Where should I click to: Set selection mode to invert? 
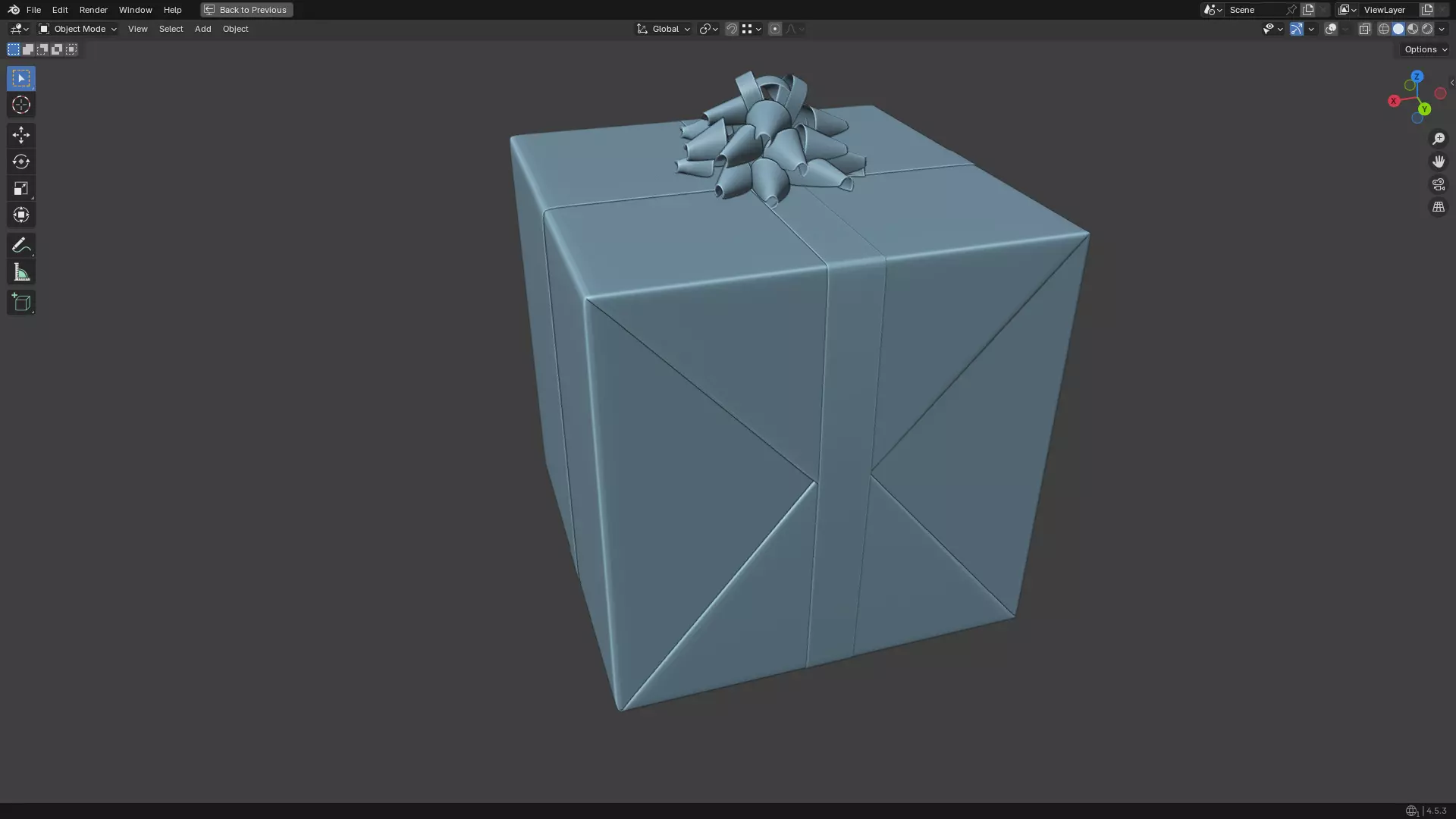[x=57, y=49]
